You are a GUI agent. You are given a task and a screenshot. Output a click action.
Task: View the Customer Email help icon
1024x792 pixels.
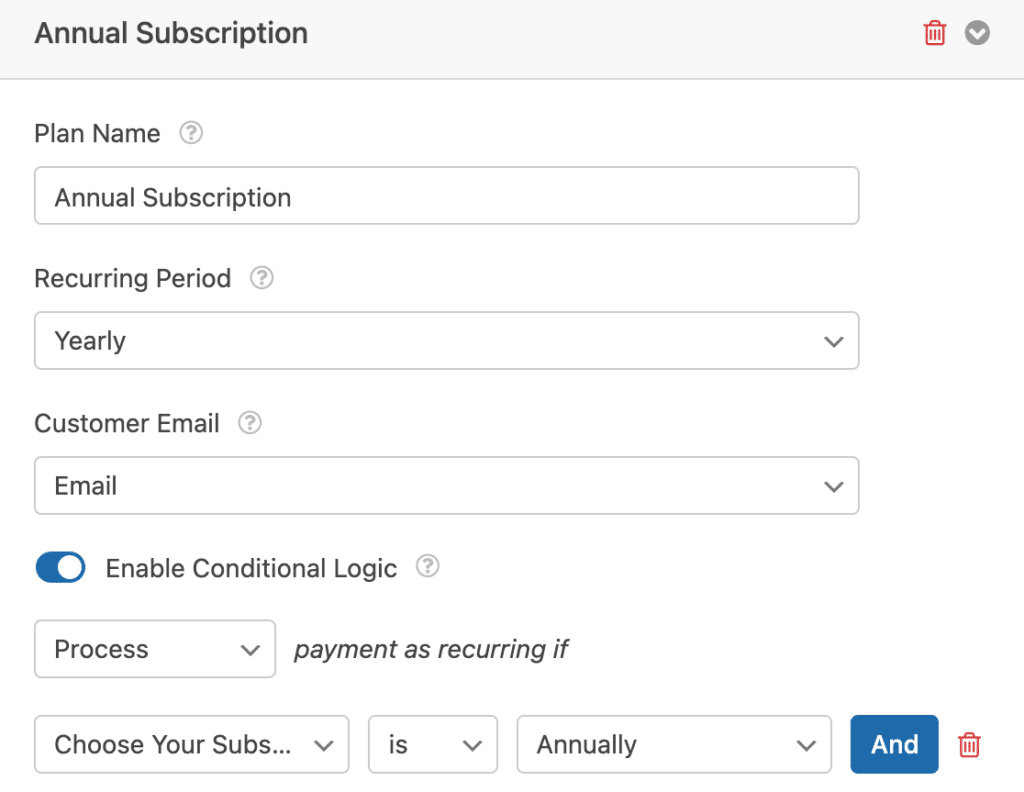coord(248,423)
